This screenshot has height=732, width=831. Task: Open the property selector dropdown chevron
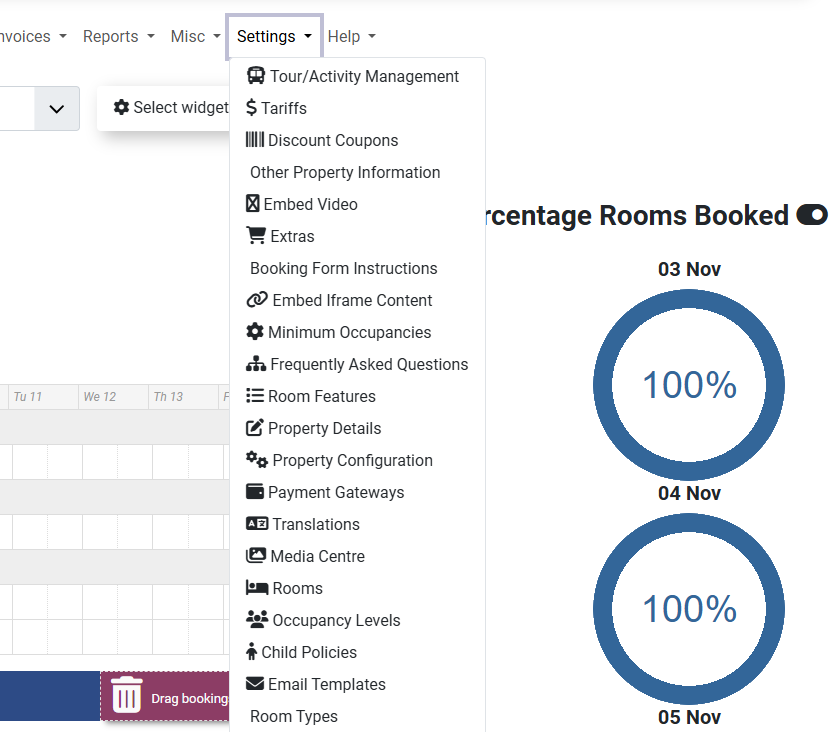[x=57, y=108]
